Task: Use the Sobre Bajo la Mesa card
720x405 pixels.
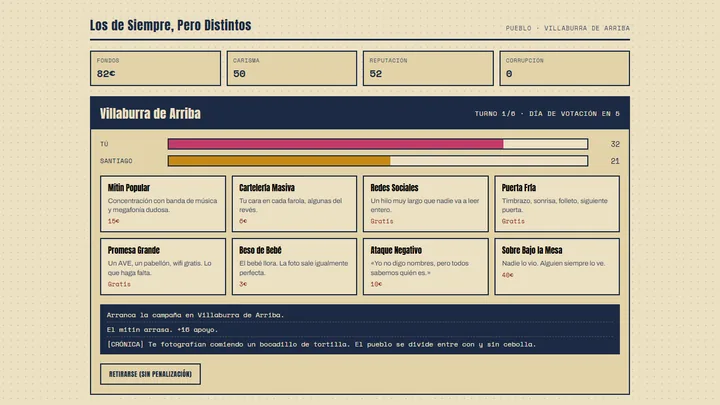Action: 557,266
